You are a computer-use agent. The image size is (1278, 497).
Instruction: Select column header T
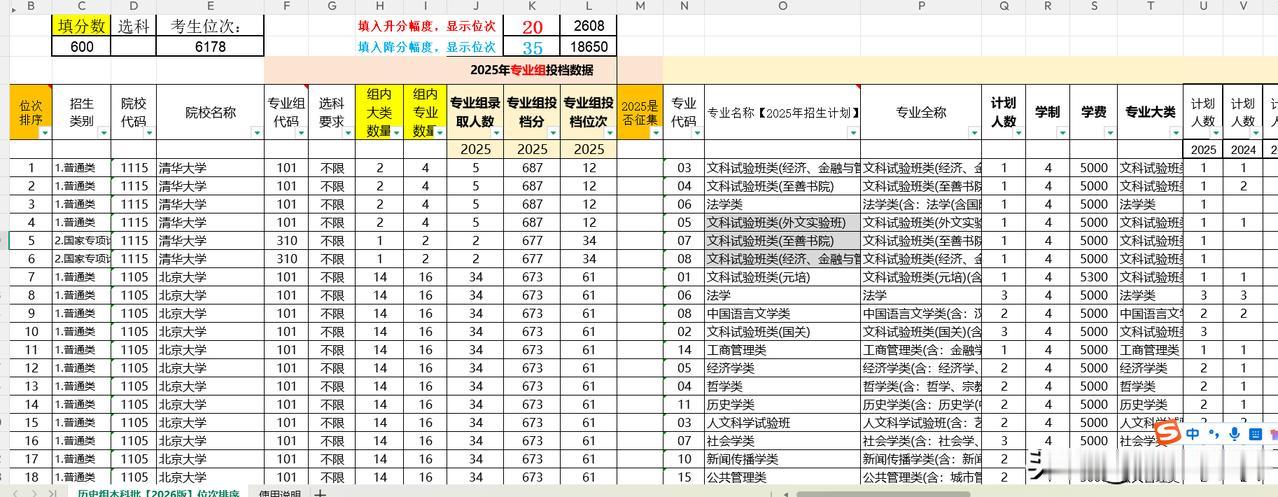[1150, 7]
